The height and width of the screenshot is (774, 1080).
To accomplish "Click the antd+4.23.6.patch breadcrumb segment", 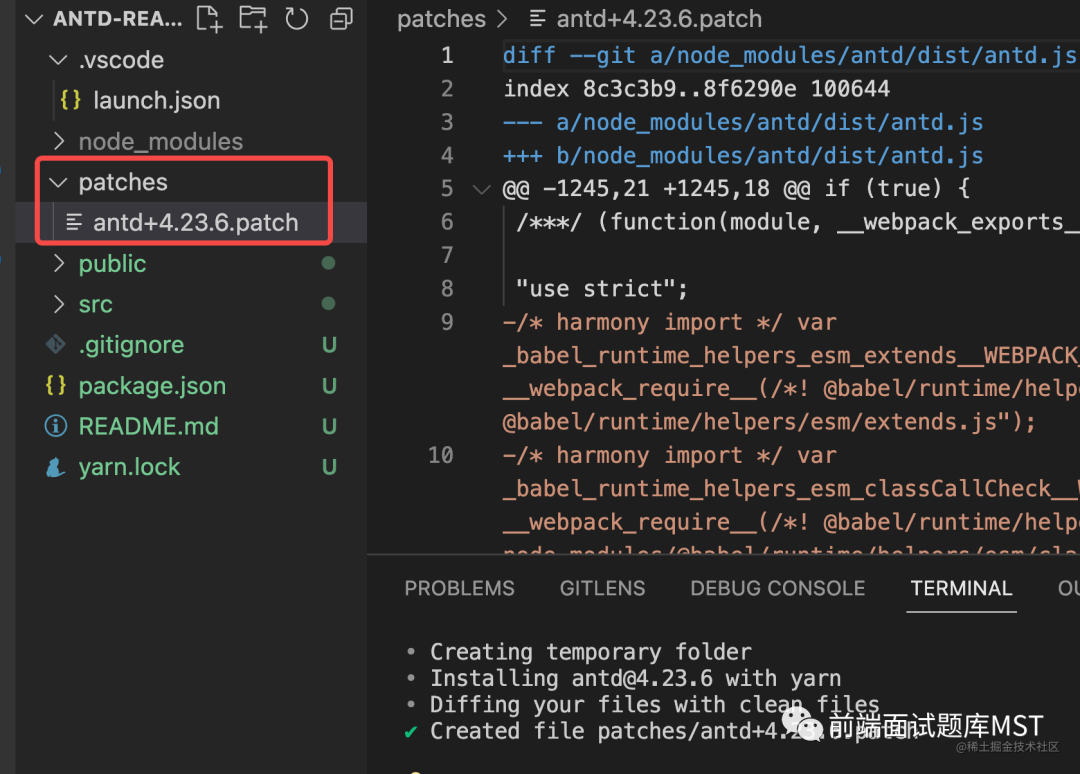I will click(659, 19).
